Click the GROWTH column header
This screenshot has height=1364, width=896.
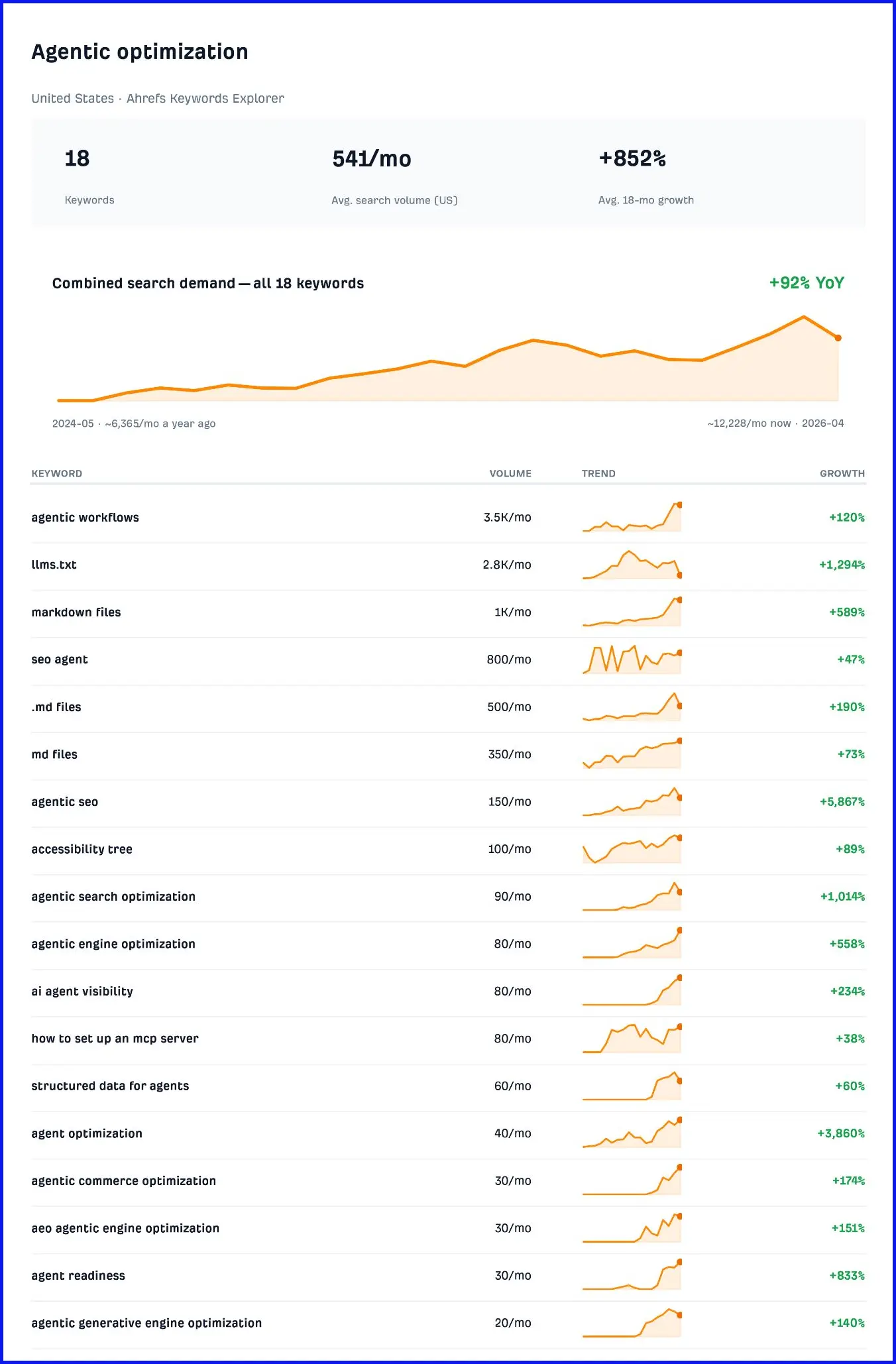point(842,473)
